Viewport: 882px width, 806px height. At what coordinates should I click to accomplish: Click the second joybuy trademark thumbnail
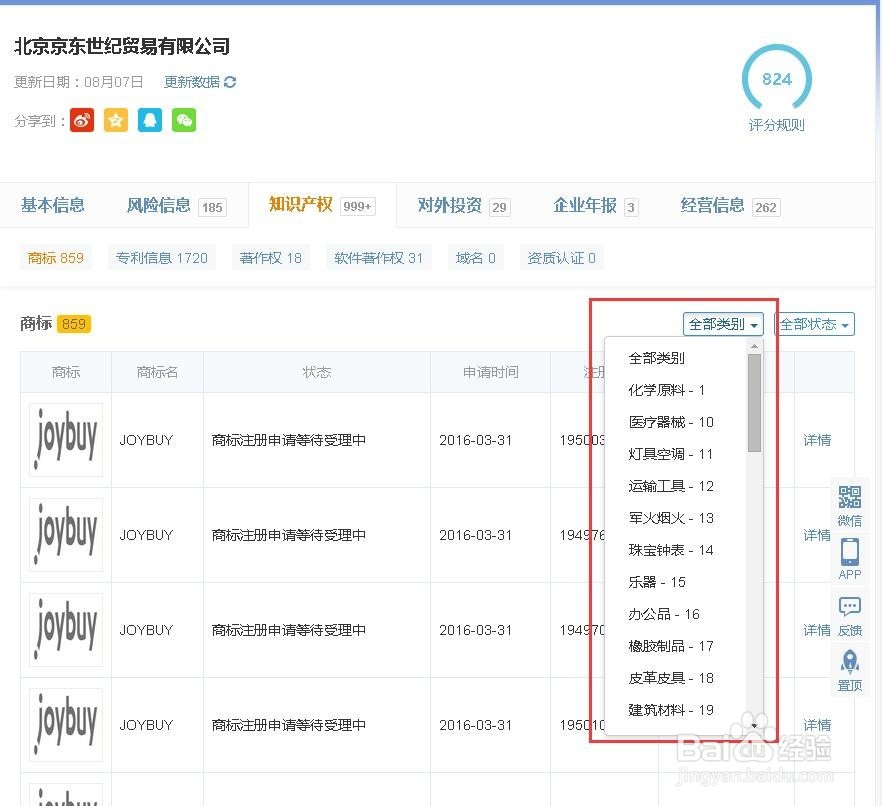pos(66,535)
